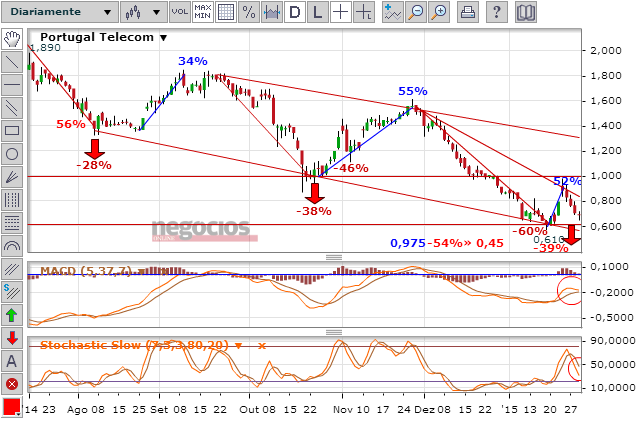Image resolution: width=639 pixels, height=421 pixels.
Task: Open the red color swatch picker
Action: [x=12, y=407]
